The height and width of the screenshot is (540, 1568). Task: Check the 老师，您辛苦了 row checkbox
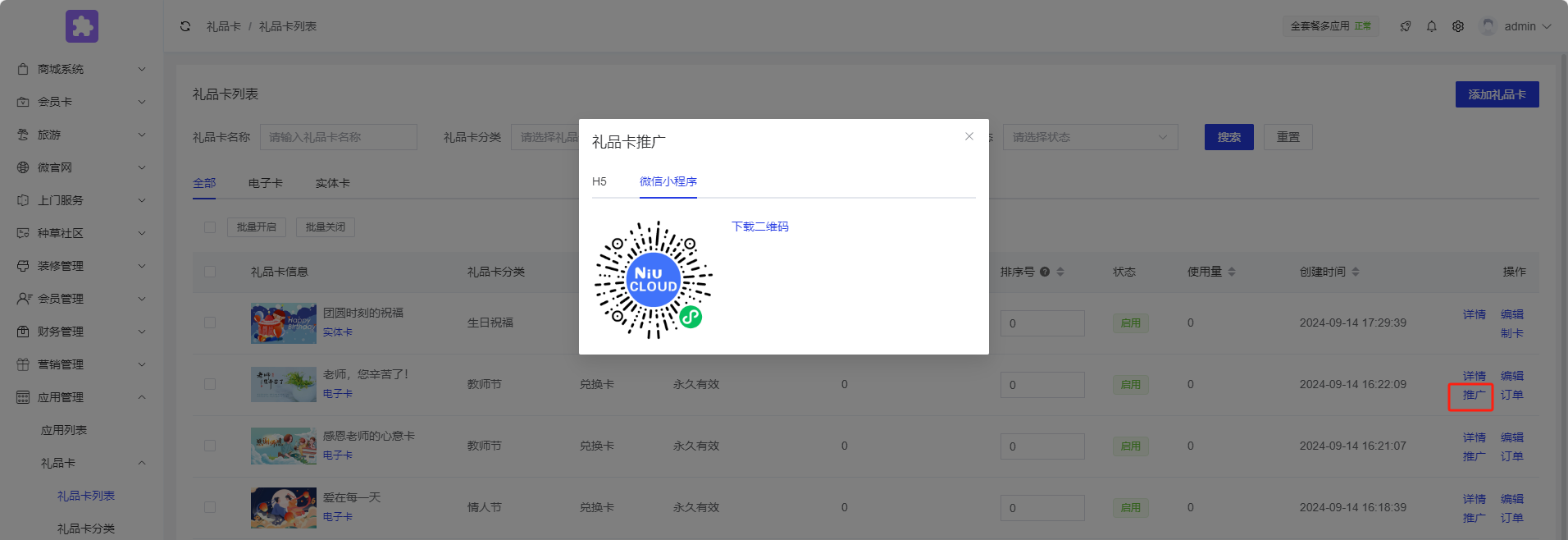(x=210, y=384)
